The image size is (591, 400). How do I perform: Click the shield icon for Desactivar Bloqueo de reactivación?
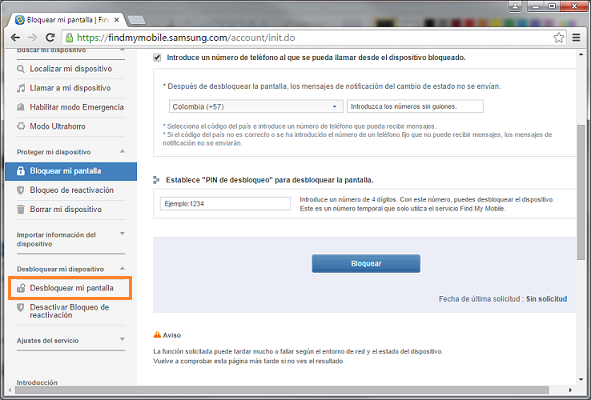(21, 308)
